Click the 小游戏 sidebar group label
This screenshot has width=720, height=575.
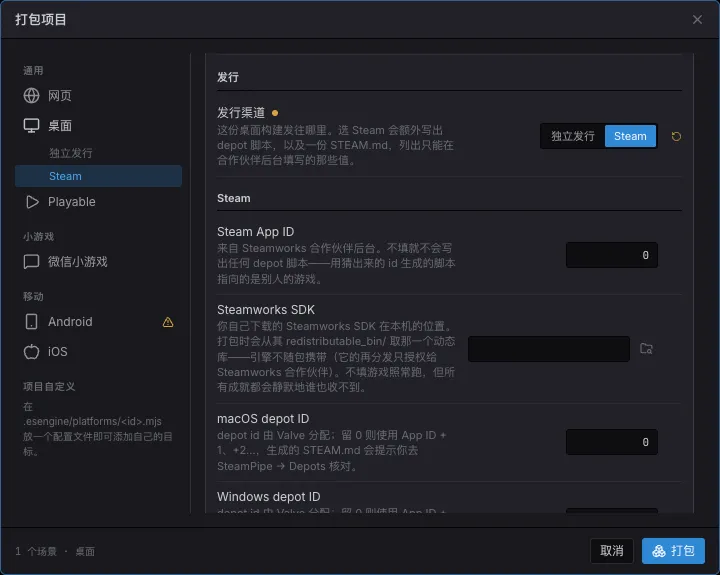coord(39,237)
